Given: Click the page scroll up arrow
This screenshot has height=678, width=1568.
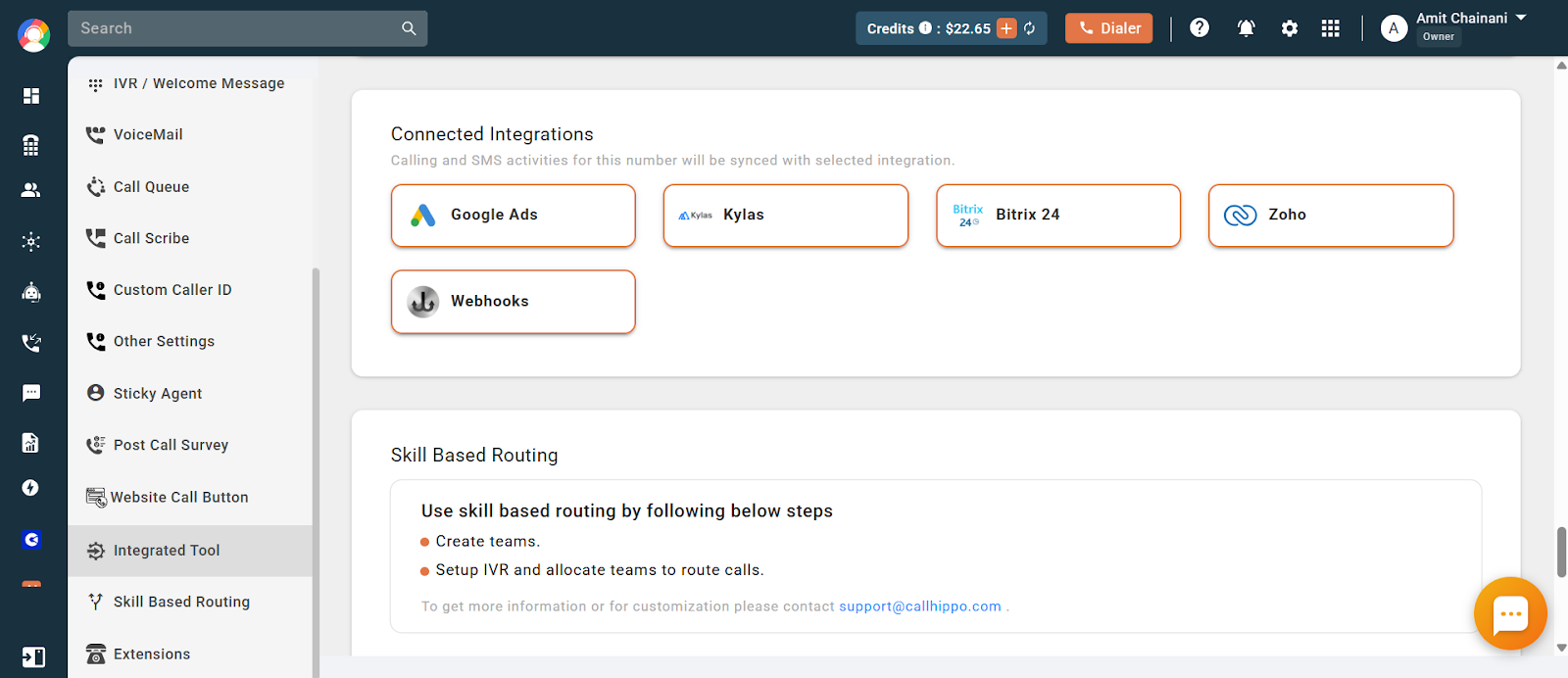Looking at the screenshot, I should [1561, 66].
